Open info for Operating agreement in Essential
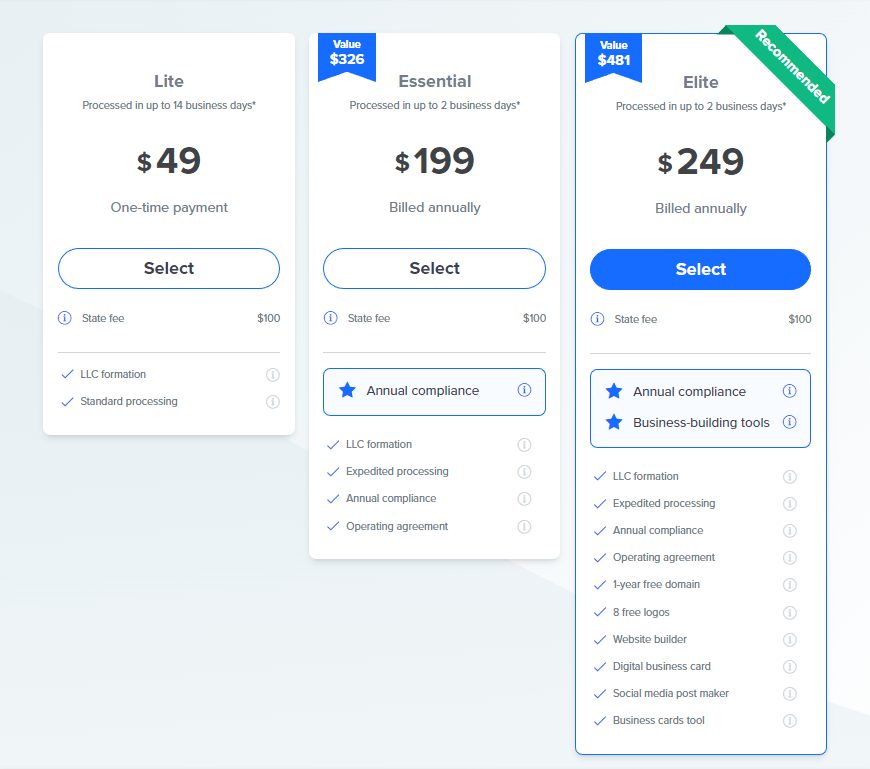This screenshot has height=769, width=870. pyautogui.click(x=524, y=526)
